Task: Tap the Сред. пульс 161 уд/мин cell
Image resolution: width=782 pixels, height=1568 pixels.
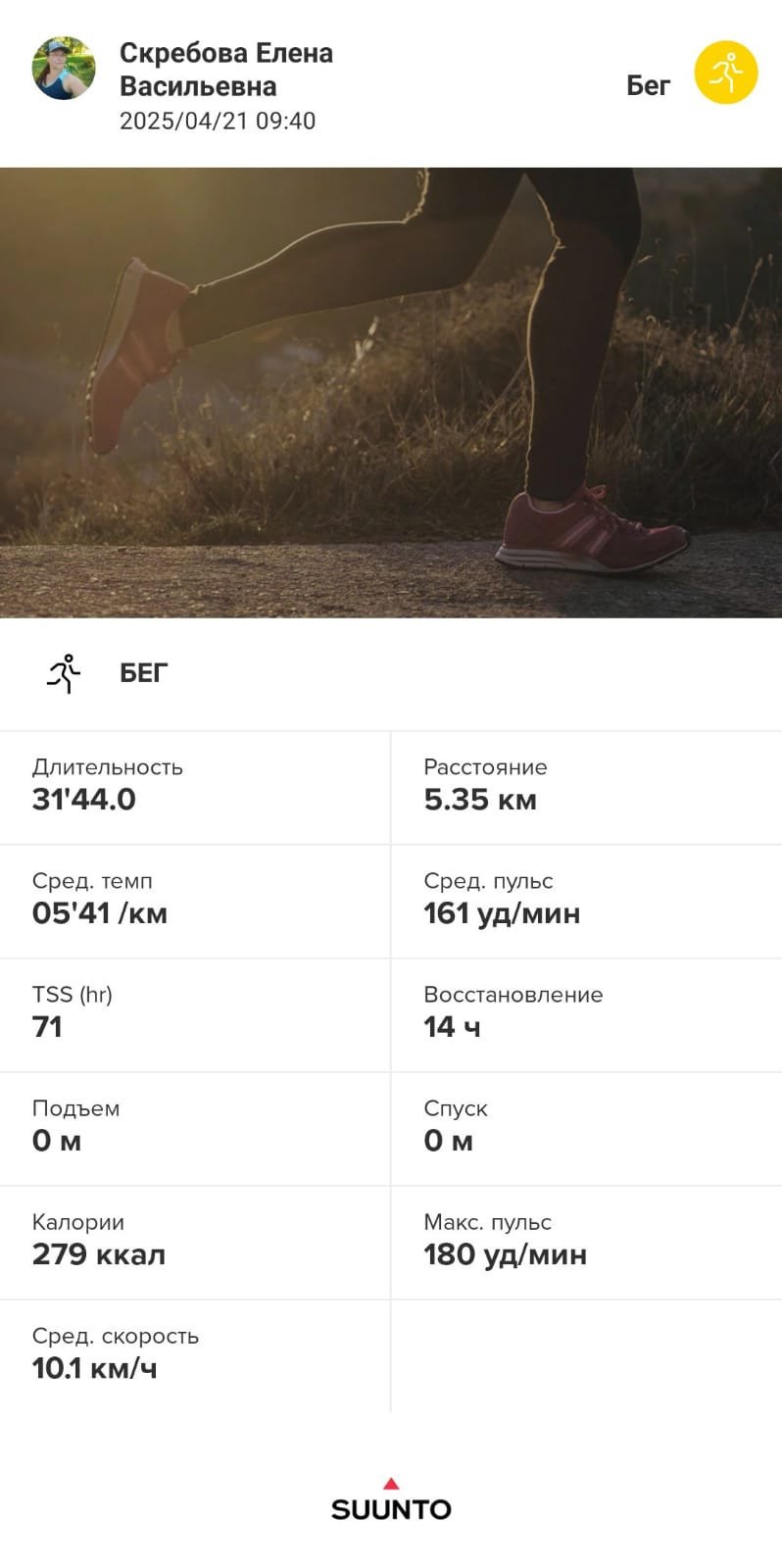Action: (587, 901)
